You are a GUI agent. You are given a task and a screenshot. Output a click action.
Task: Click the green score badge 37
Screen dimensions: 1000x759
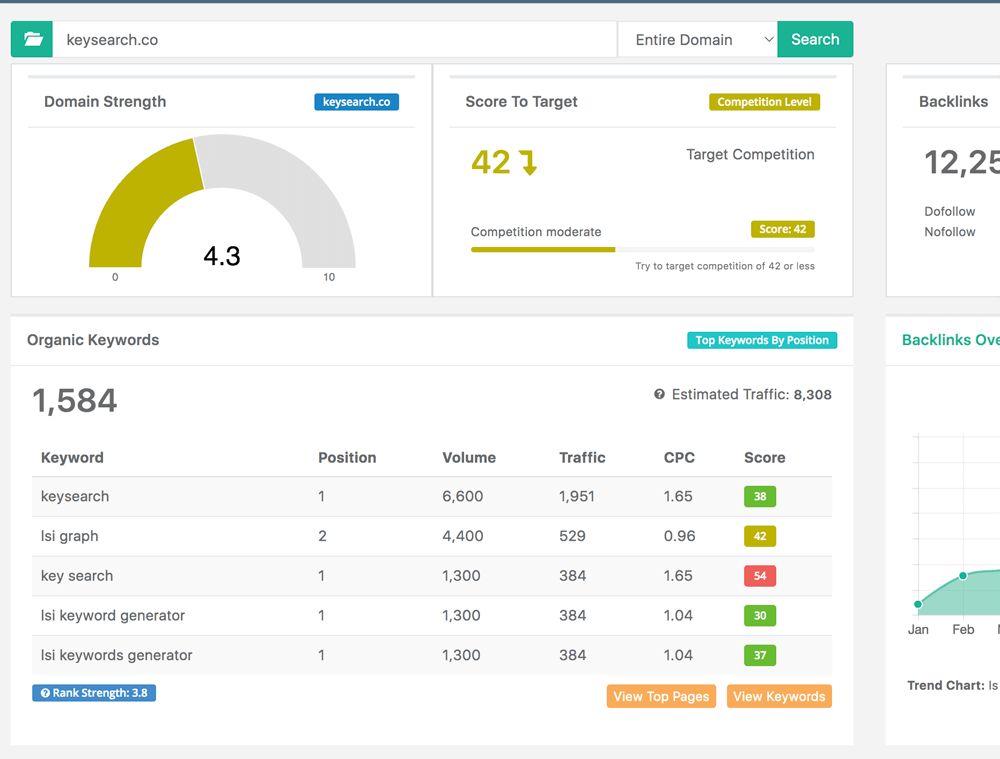tap(760, 655)
